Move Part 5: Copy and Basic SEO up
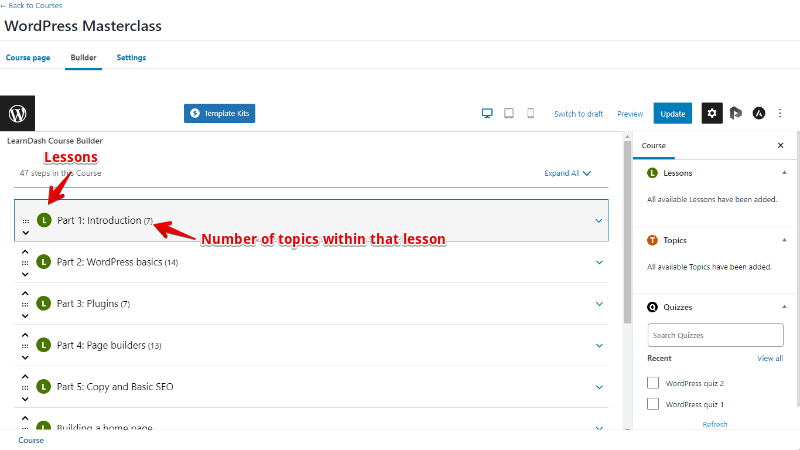800x450 pixels. pos(25,377)
